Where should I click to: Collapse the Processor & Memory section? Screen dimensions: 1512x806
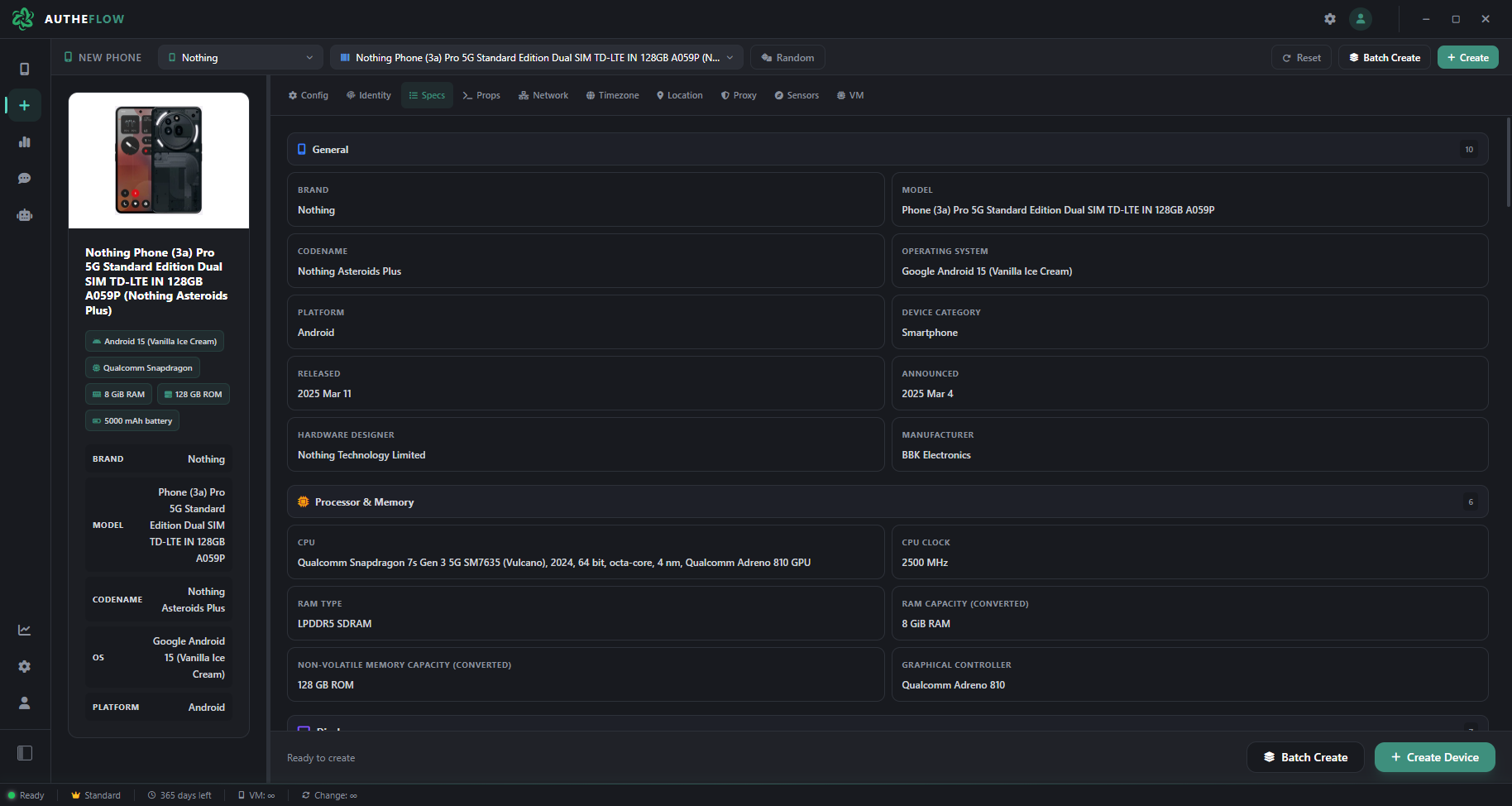tap(888, 502)
